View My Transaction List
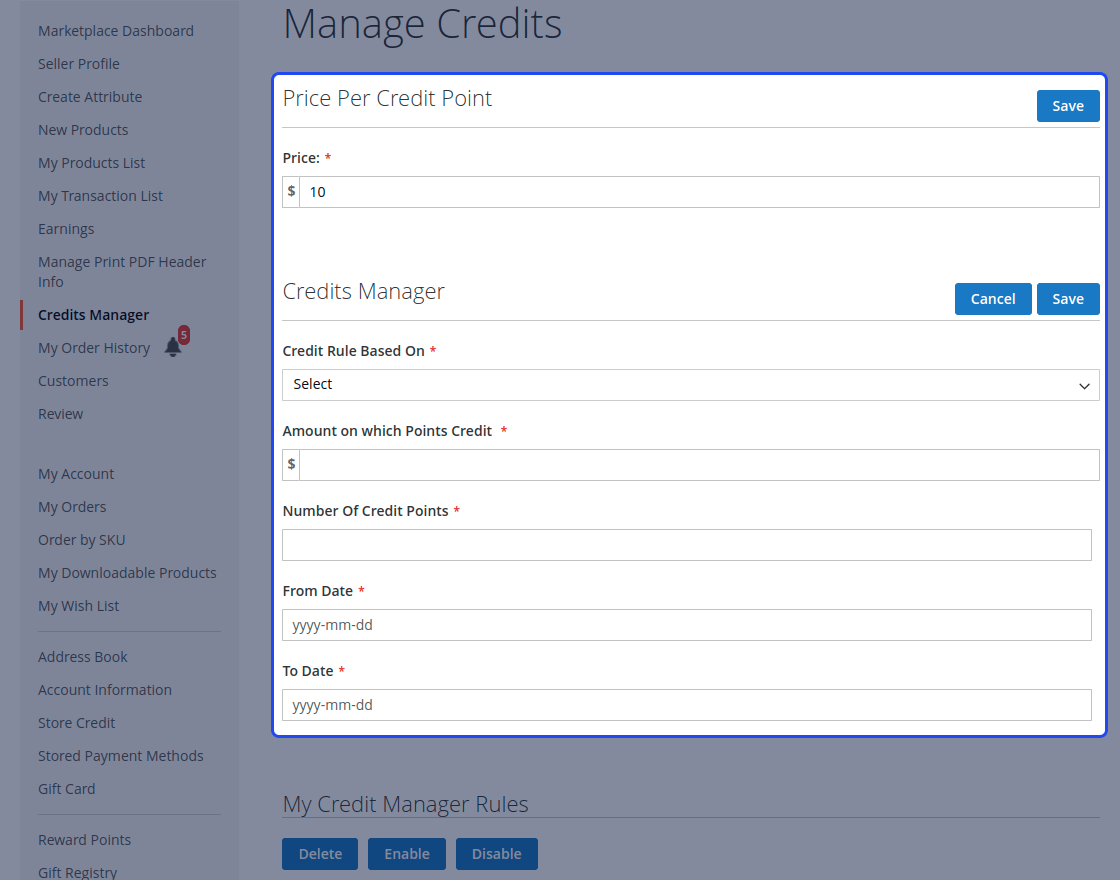The height and width of the screenshot is (880, 1120). coord(100,196)
